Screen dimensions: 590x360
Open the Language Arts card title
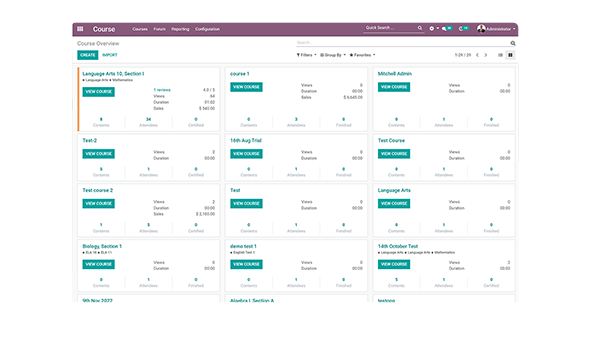coord(394,190)
